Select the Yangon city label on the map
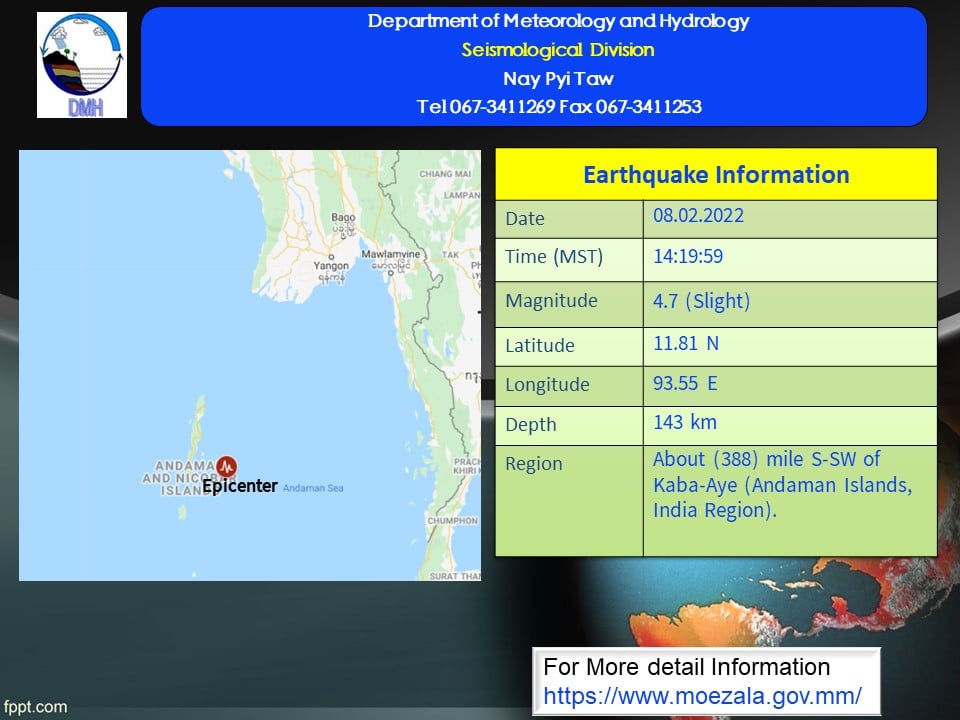 (x=330, y=266)
